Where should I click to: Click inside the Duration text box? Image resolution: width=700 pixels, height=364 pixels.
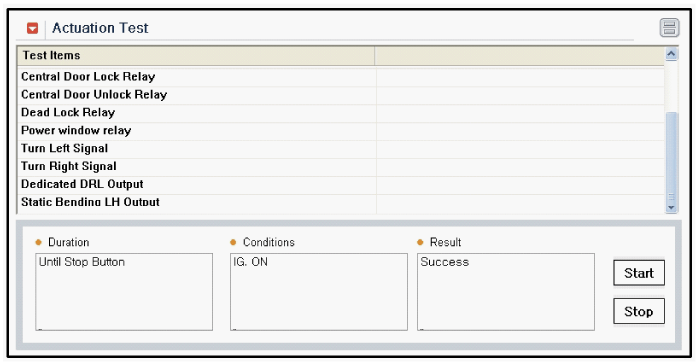click(x=124, y=292)
